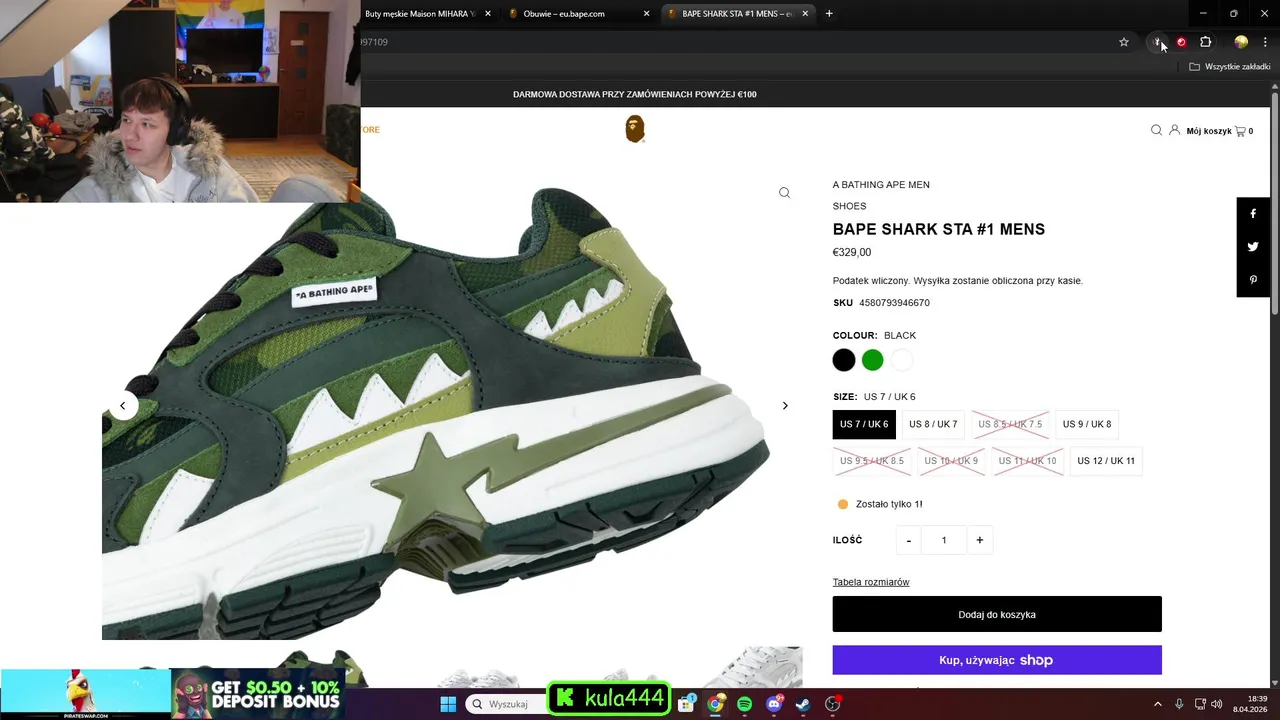This screenshot has height=720, width=1280.
Task: Open the account user icon
Action: 1175,130
